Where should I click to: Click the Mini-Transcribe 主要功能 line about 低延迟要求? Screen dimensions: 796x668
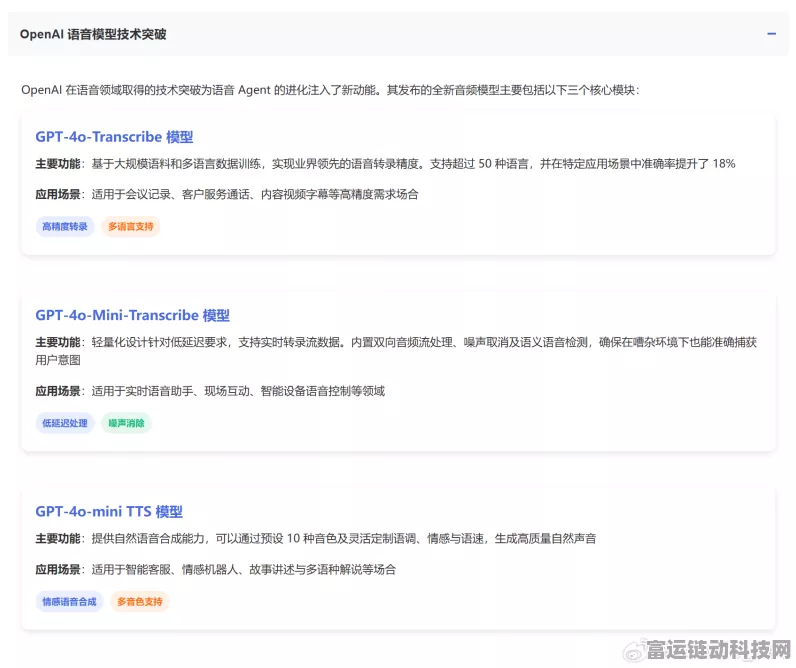point(396,342)
